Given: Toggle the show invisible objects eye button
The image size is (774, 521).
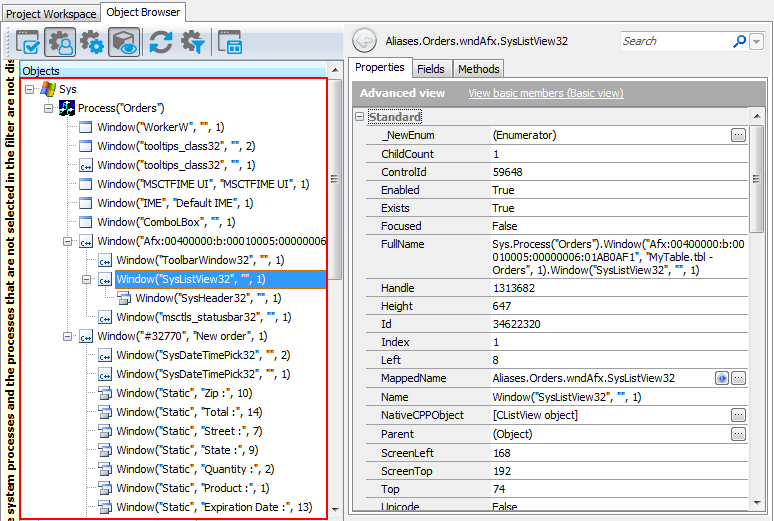Looking at the screenshot, I should pos(124,42).
